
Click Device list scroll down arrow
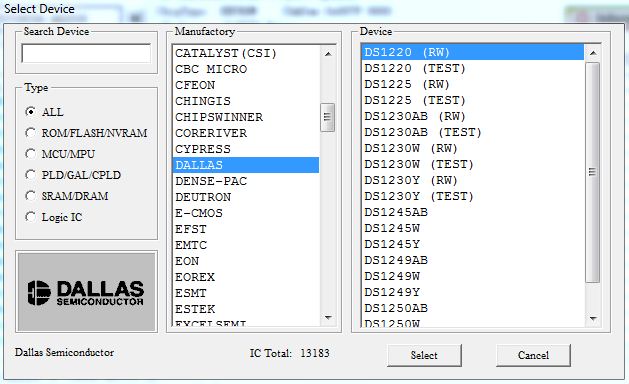(x=593, y=319)
